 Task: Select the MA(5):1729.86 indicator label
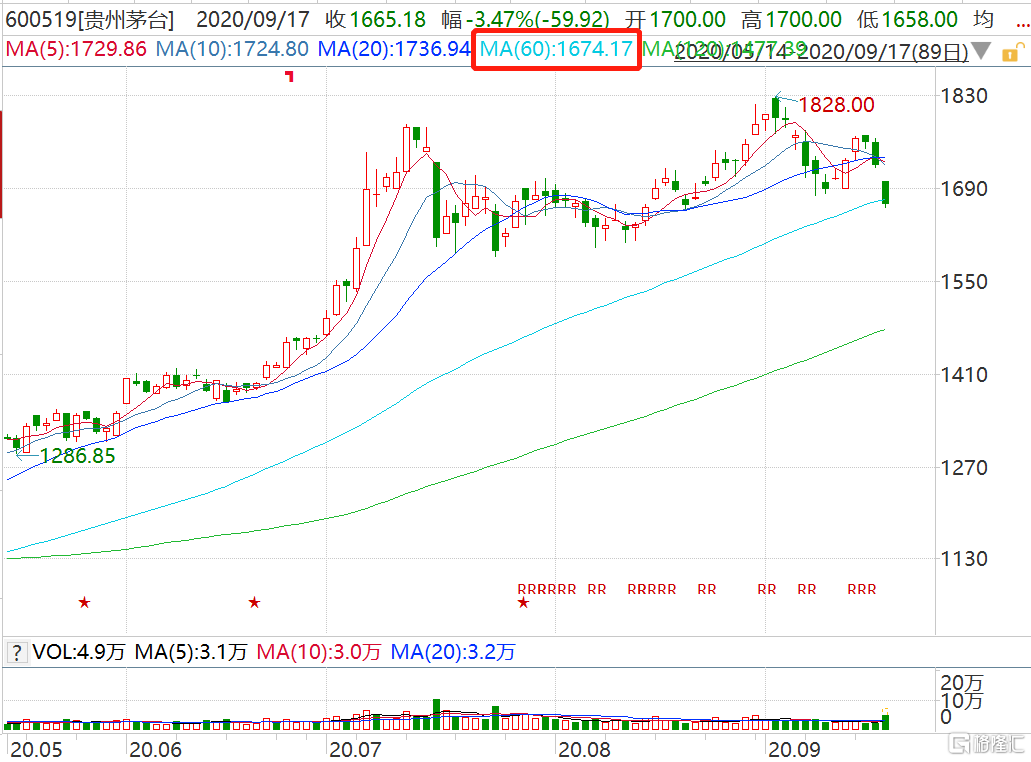[x=76, y=49]
